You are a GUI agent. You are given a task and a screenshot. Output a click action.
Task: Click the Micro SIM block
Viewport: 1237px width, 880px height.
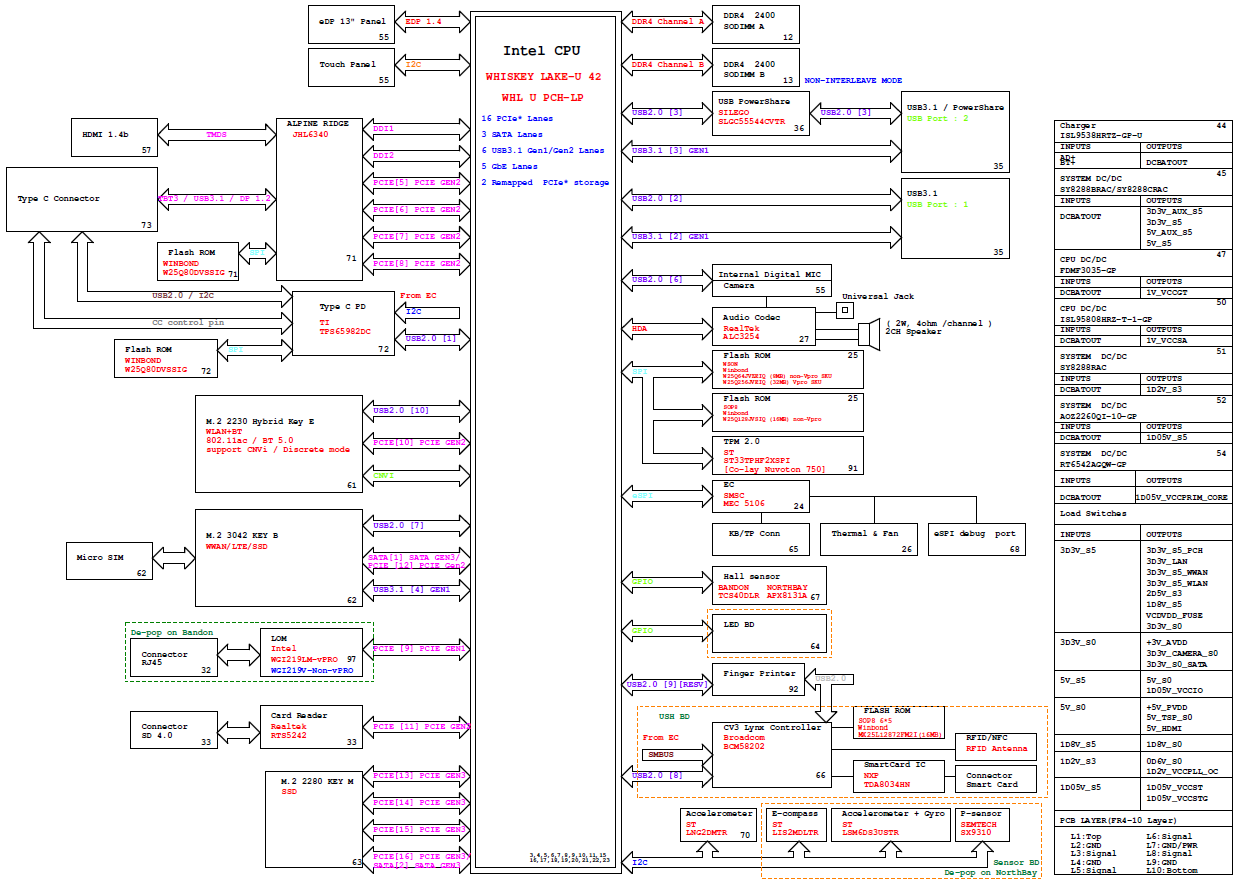coord(110,561)
